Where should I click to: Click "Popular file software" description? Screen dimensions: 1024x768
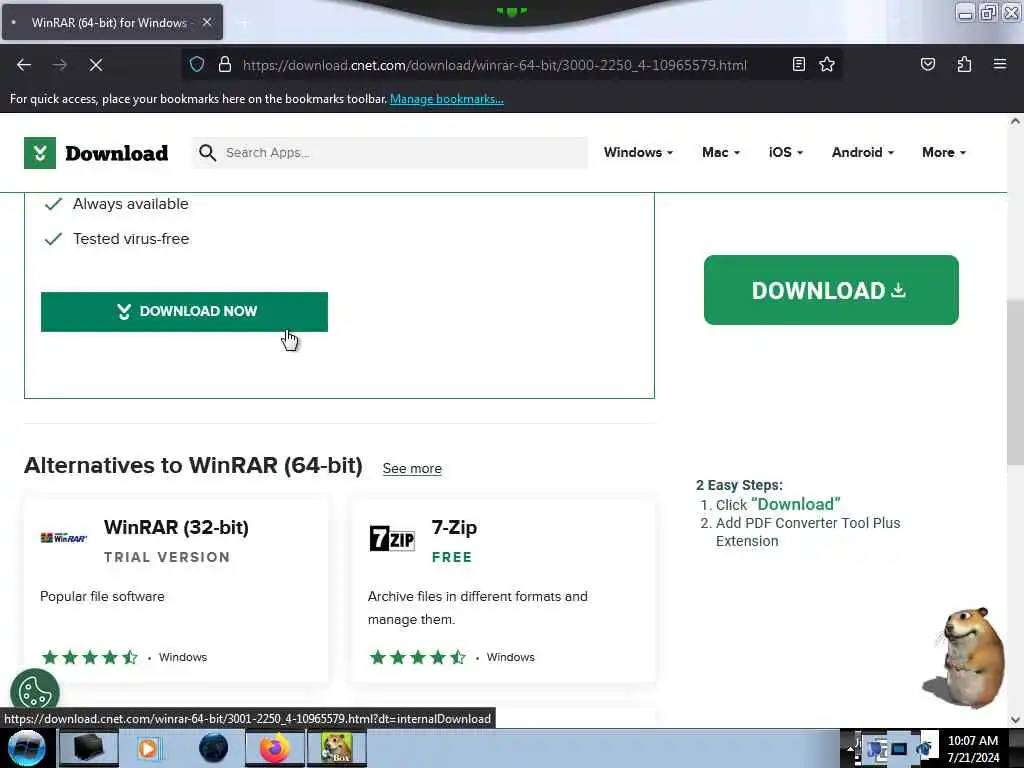pos(102,596)
